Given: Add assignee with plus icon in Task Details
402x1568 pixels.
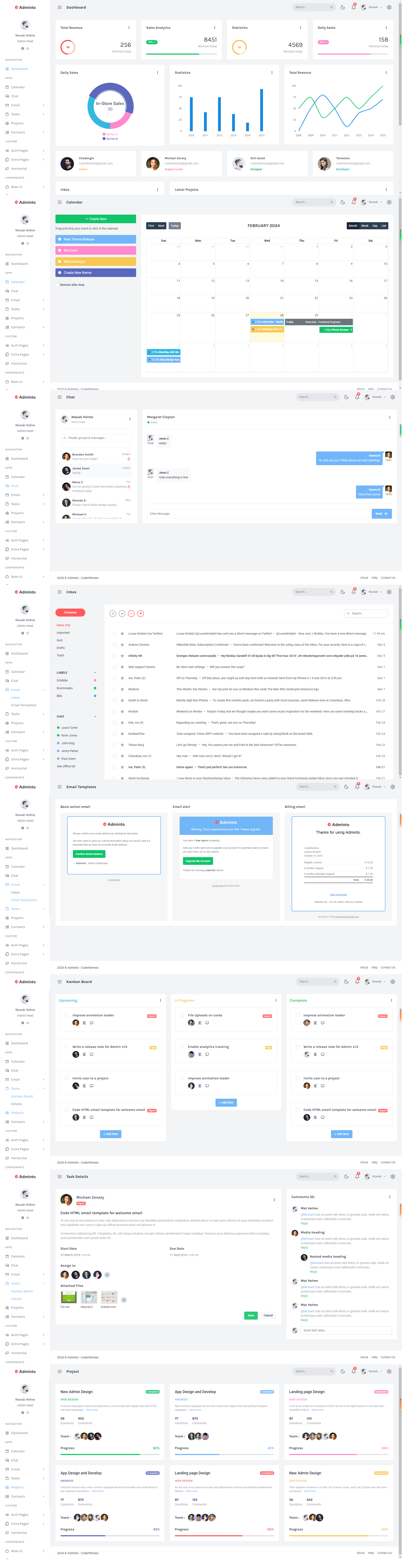Looking at the screenshot, I should point(107,1275).
